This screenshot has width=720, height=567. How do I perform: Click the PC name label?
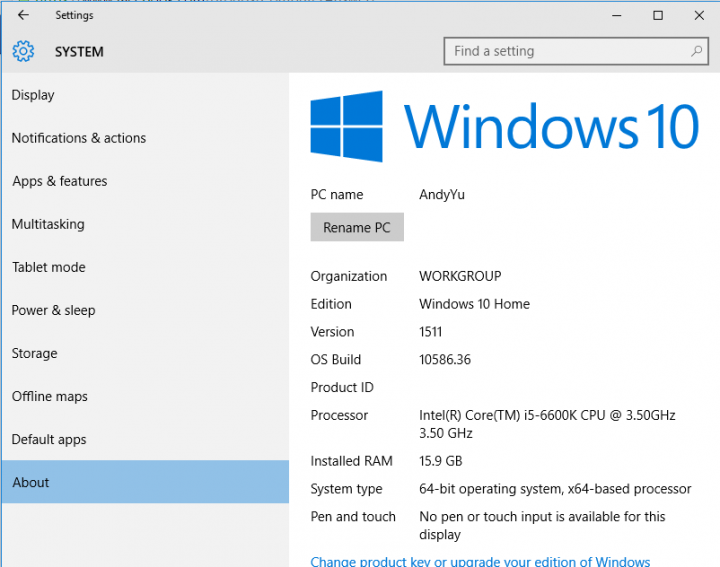coord(337,195)
